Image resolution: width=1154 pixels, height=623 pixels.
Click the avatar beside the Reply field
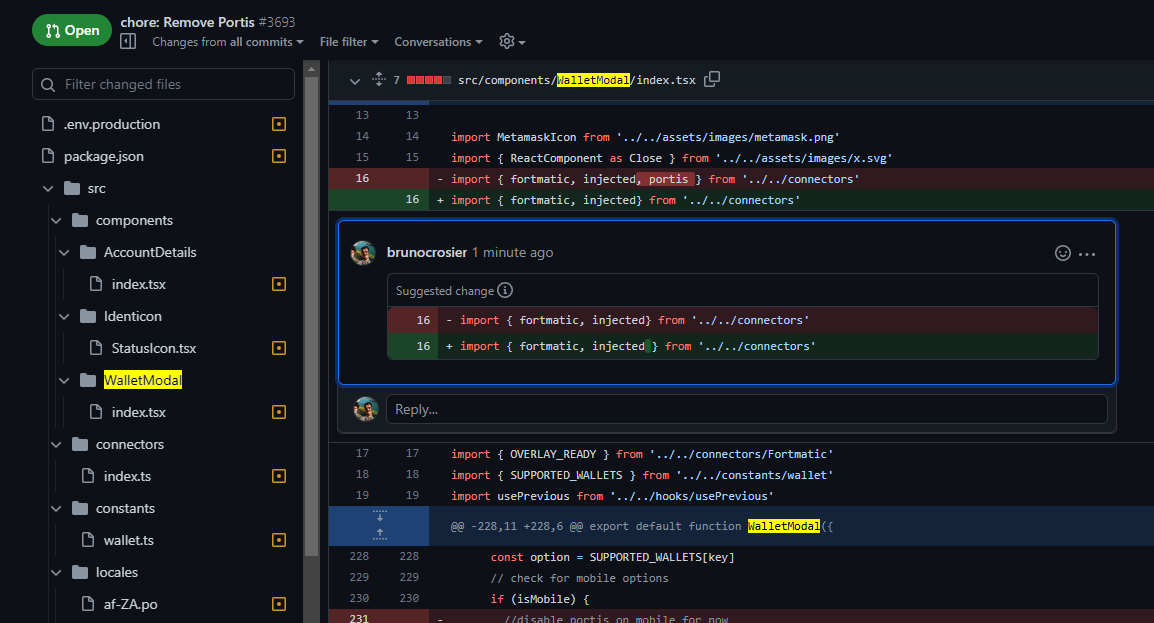[x=366, y=409]
